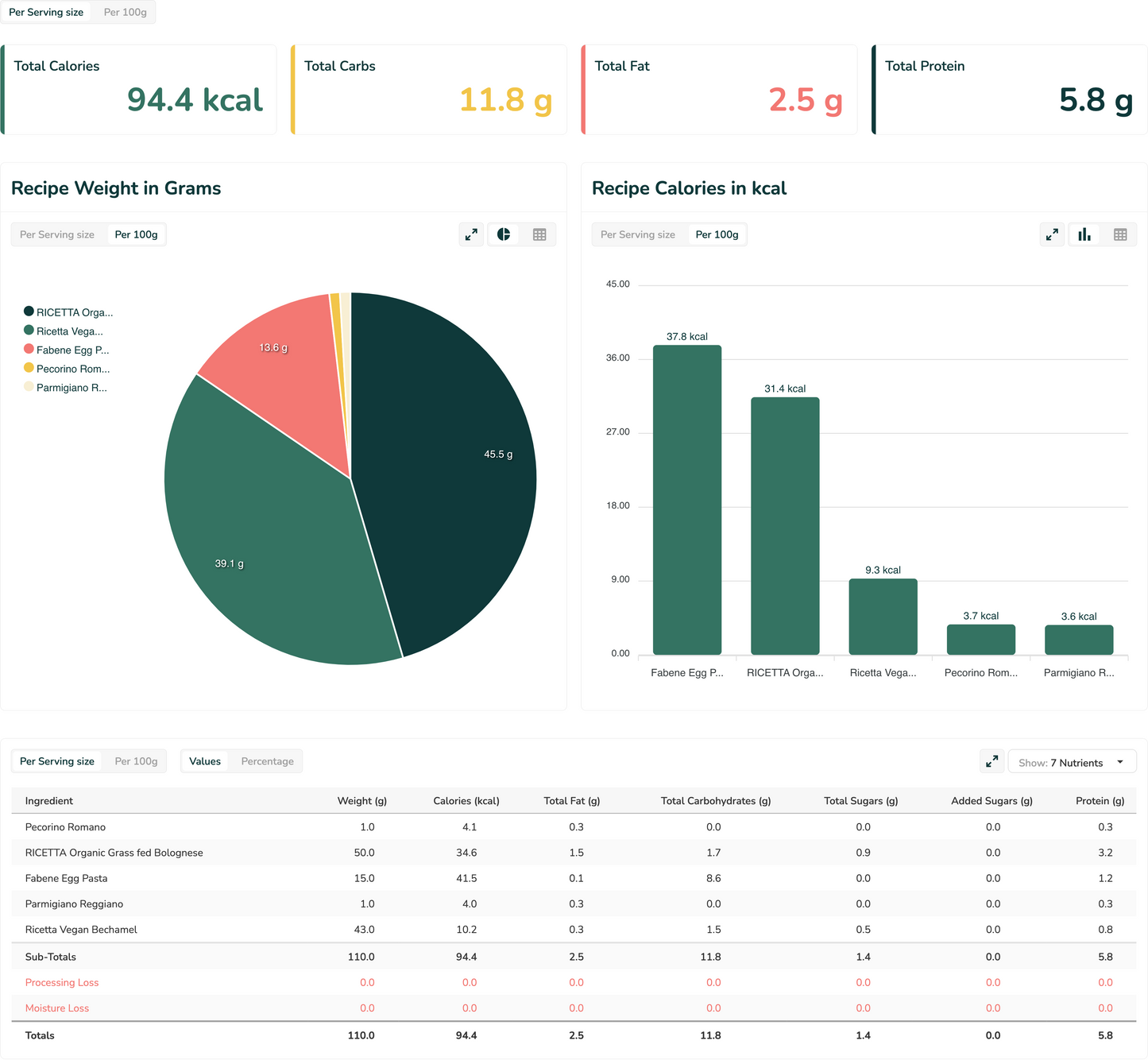Click the Total Carbs card
The image size is (1148, 1060).
(429, 90)
